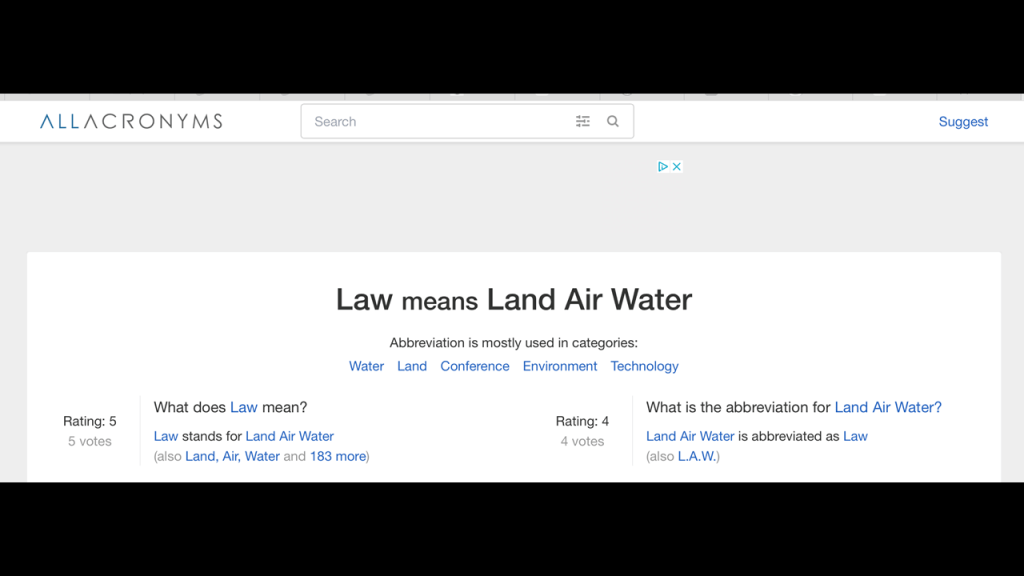Select the Water category link

pos(366,366)
